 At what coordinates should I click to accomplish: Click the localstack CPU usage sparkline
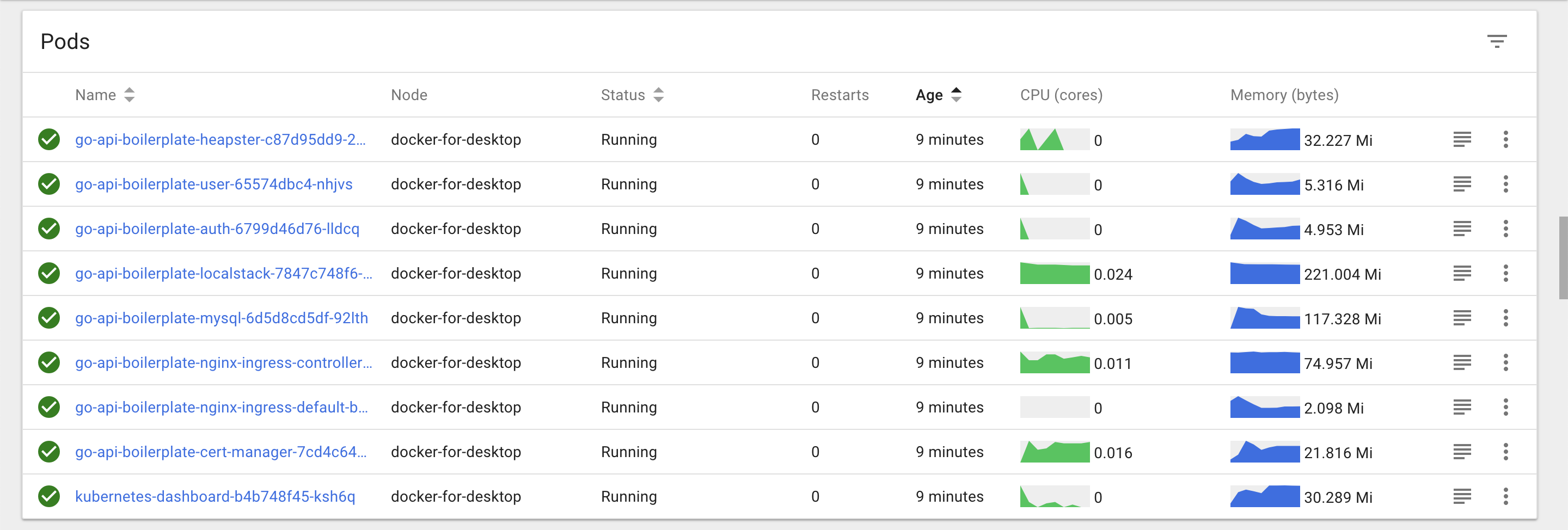(x=1054, y=273)
